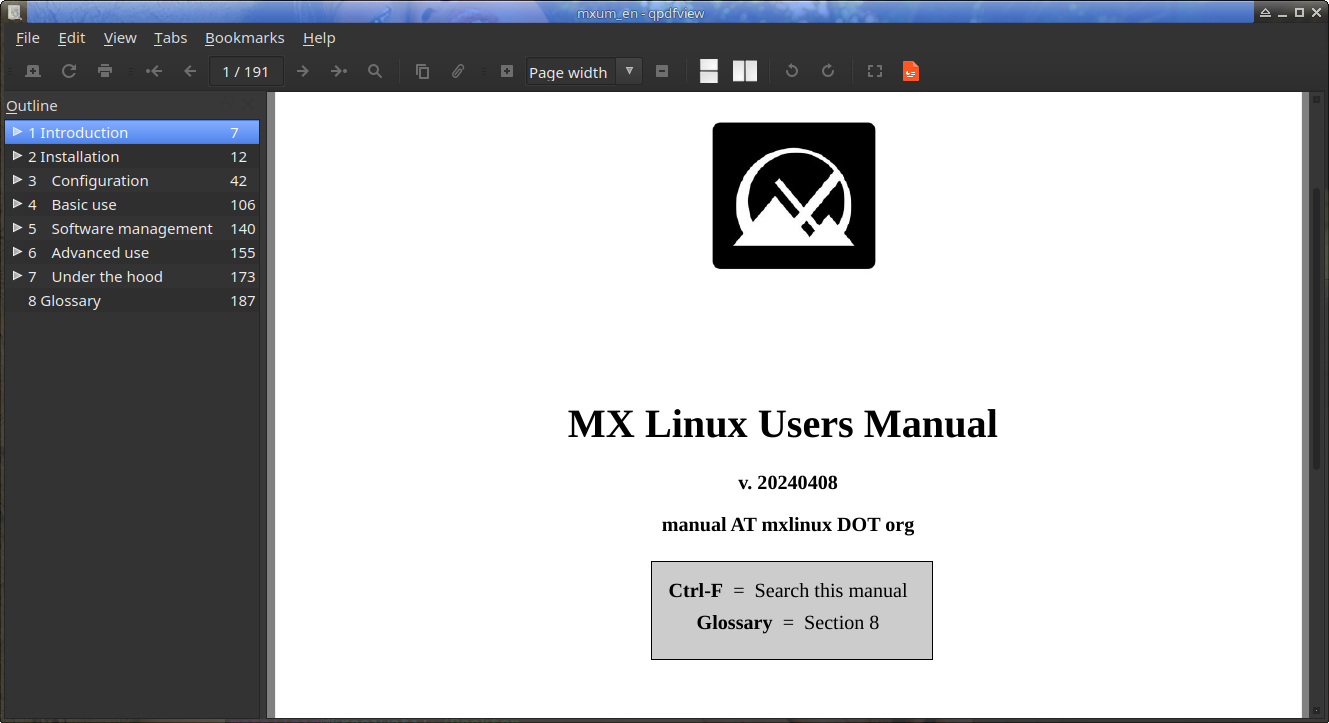Select the 2 Installation outline row text

(73, 157)
